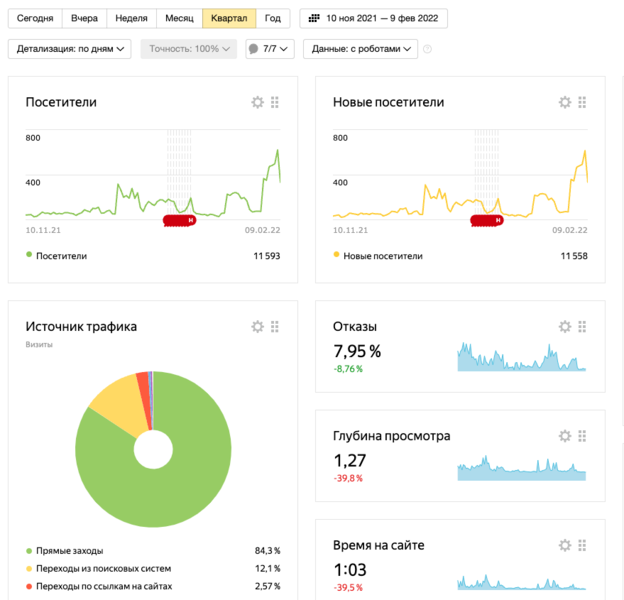
Task: Toggle Переходы по ссылкам на сайтах legend
Action: pos(103,586)
